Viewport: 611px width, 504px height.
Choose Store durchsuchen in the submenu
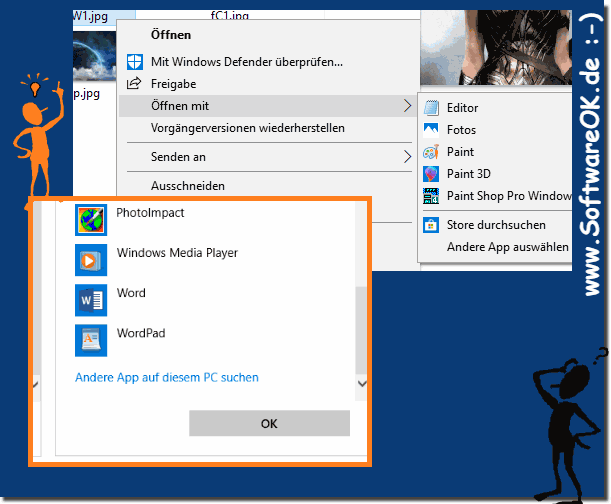(496, 225)
